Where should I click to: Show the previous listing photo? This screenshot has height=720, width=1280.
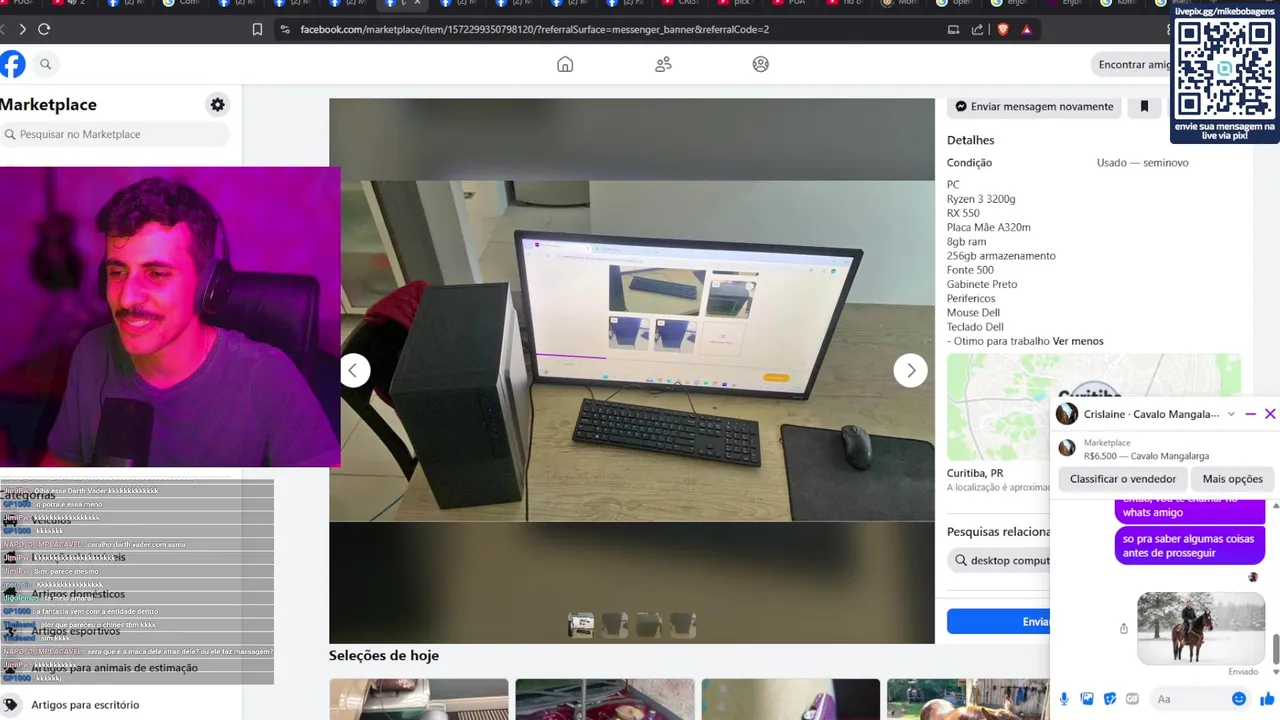(x=353, y=370)
